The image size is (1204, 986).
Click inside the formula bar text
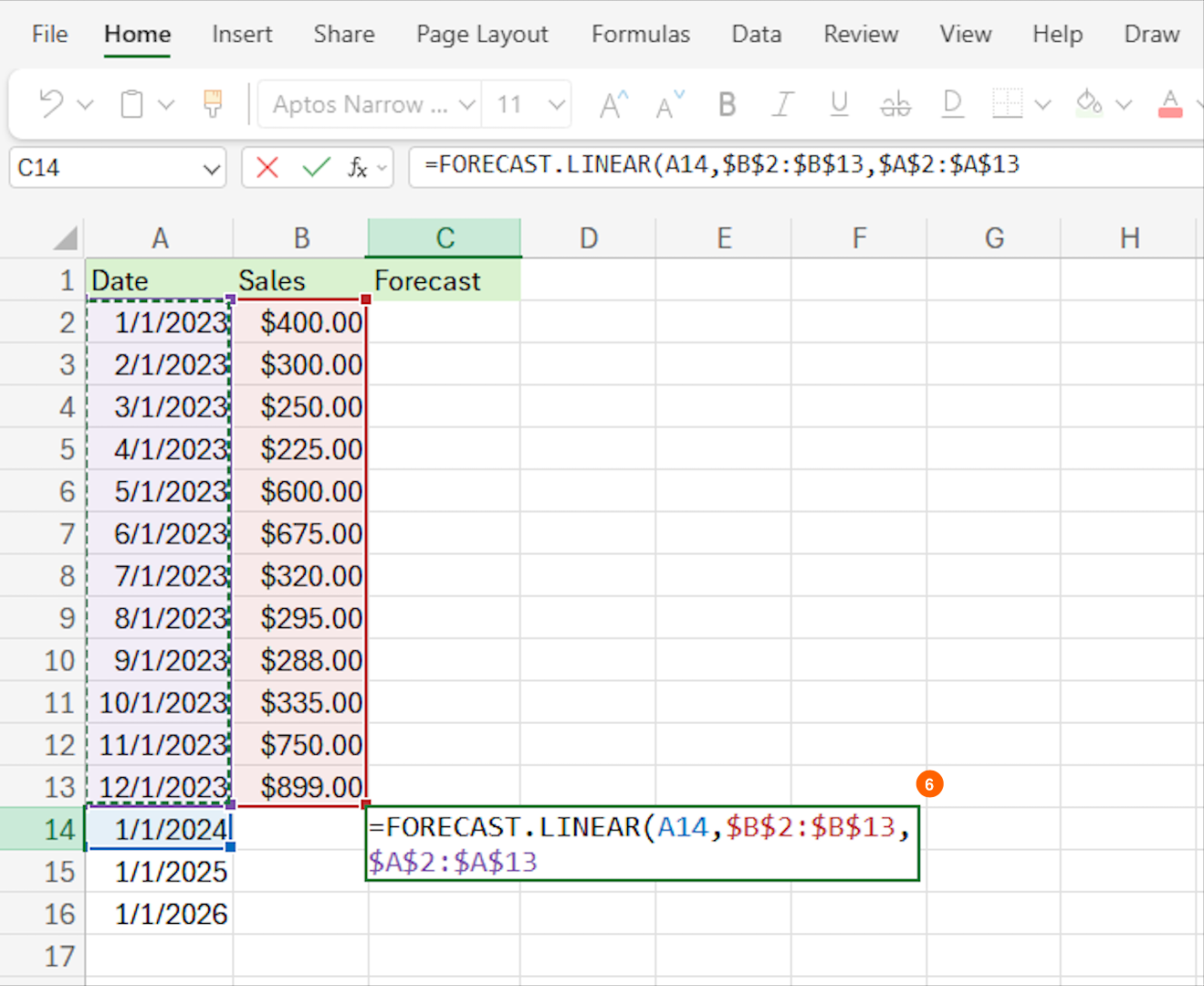(x=721, y=165)
